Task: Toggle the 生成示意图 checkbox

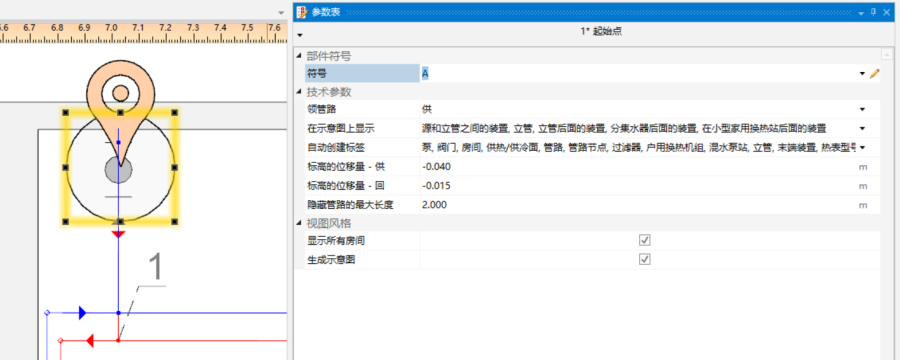Action: (x=645, y=260)
